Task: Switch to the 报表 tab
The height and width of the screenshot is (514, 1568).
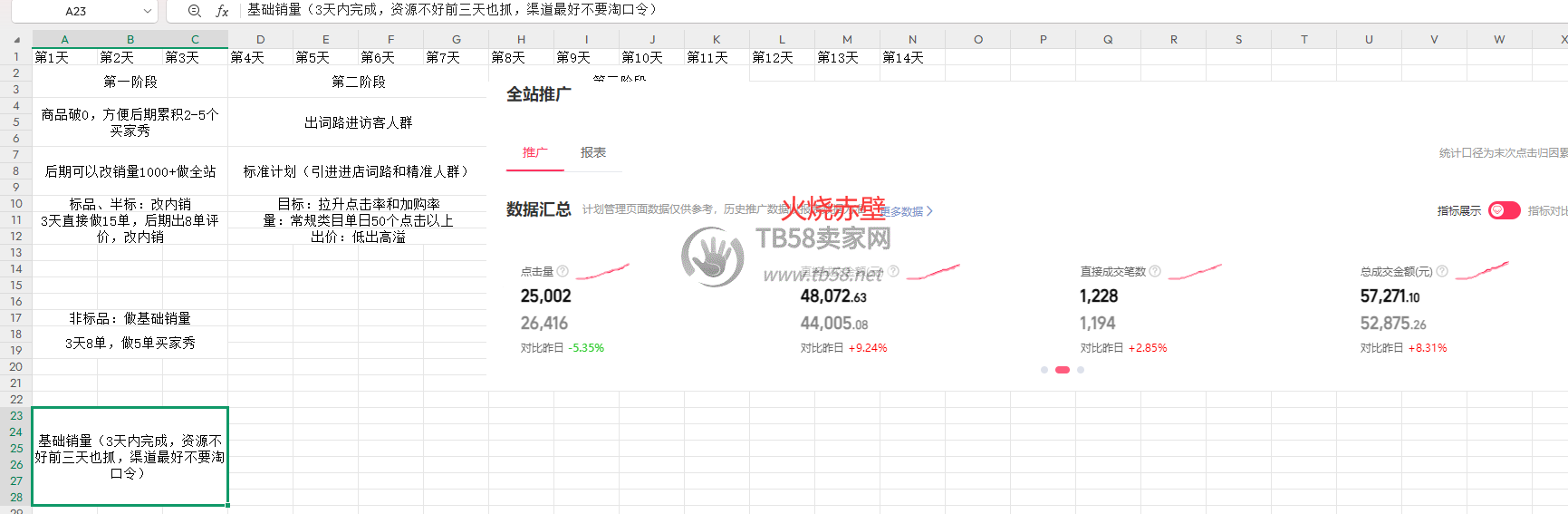Action: tap(593, 152)
